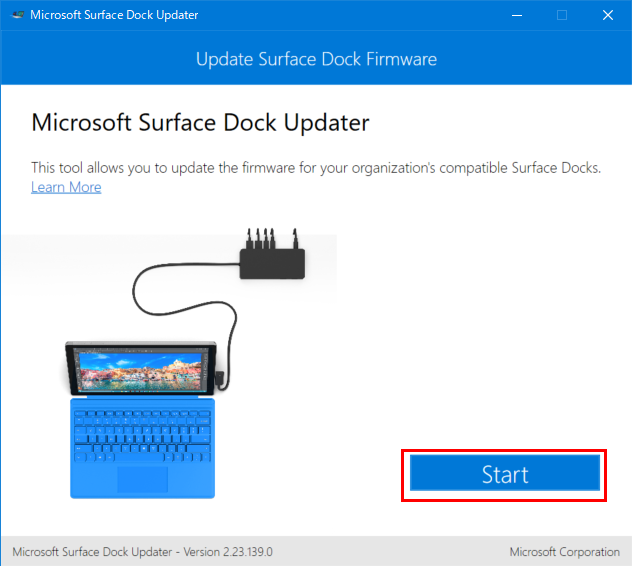
Task: Click the disabled maximize window button
Action: point(562,15)
